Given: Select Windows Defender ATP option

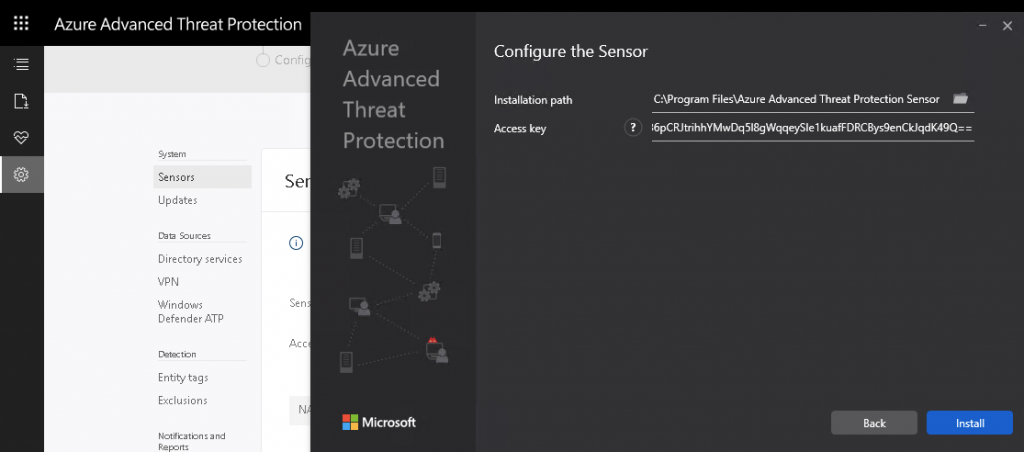Looking at the screenshot, I should click(180, 311).
